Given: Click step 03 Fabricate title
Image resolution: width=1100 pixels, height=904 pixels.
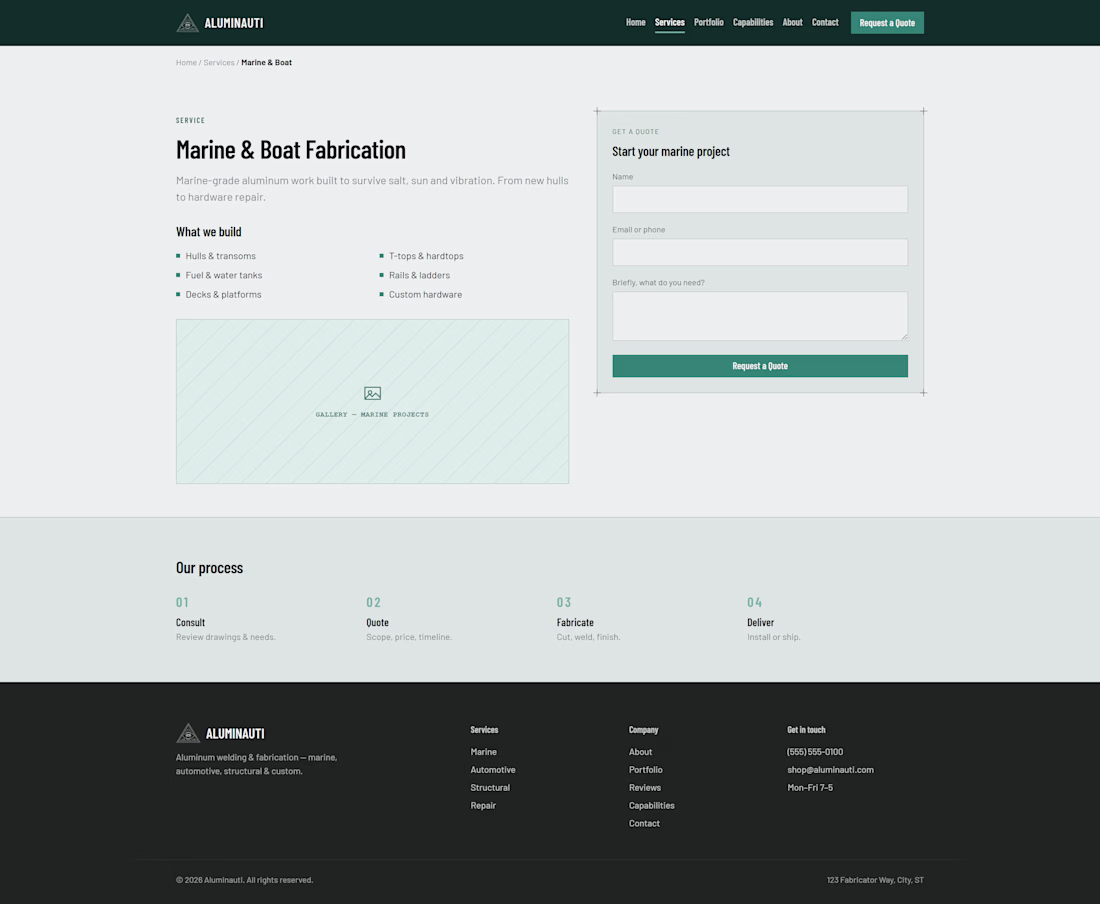Looking at the screenshot, I should (575, 622).
